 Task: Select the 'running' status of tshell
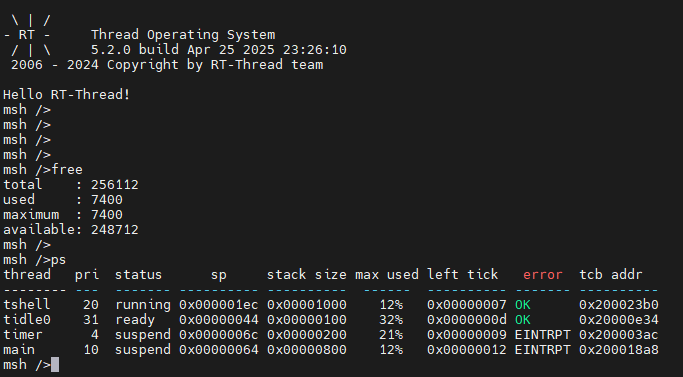click(x=143, y=305)
